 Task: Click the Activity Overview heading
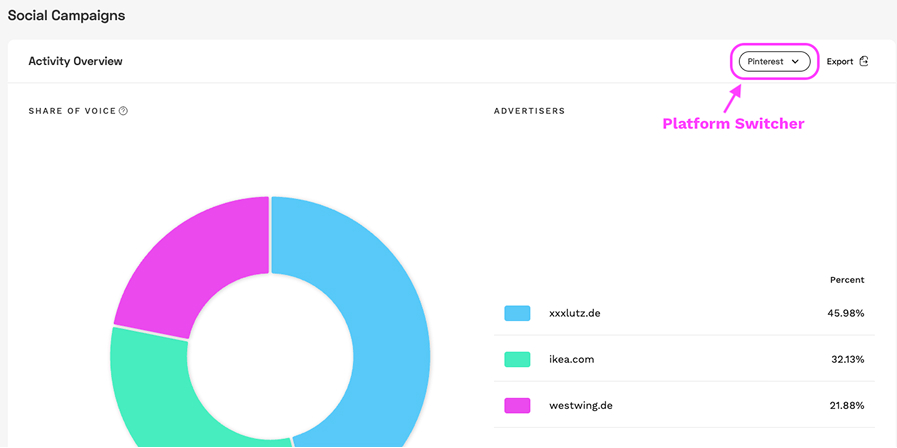click(76, 61)
